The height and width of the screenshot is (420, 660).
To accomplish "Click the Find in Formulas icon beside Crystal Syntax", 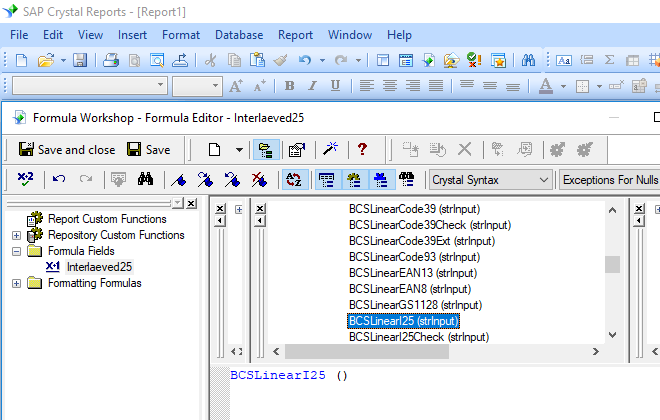I will click(407, 180).
